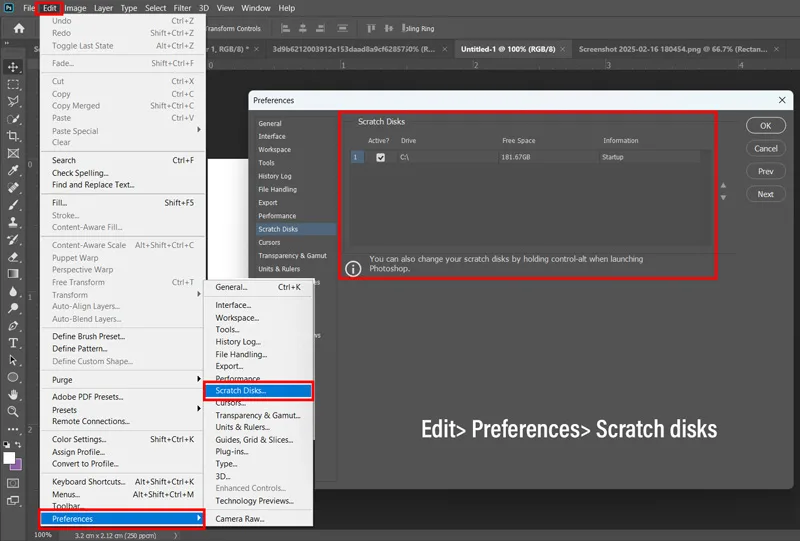Image resolution: width=800 pixels, height=541 pixels.
Task: Open the Edit Toolbar three-dots icon
Action: click(x=13, y=429)
